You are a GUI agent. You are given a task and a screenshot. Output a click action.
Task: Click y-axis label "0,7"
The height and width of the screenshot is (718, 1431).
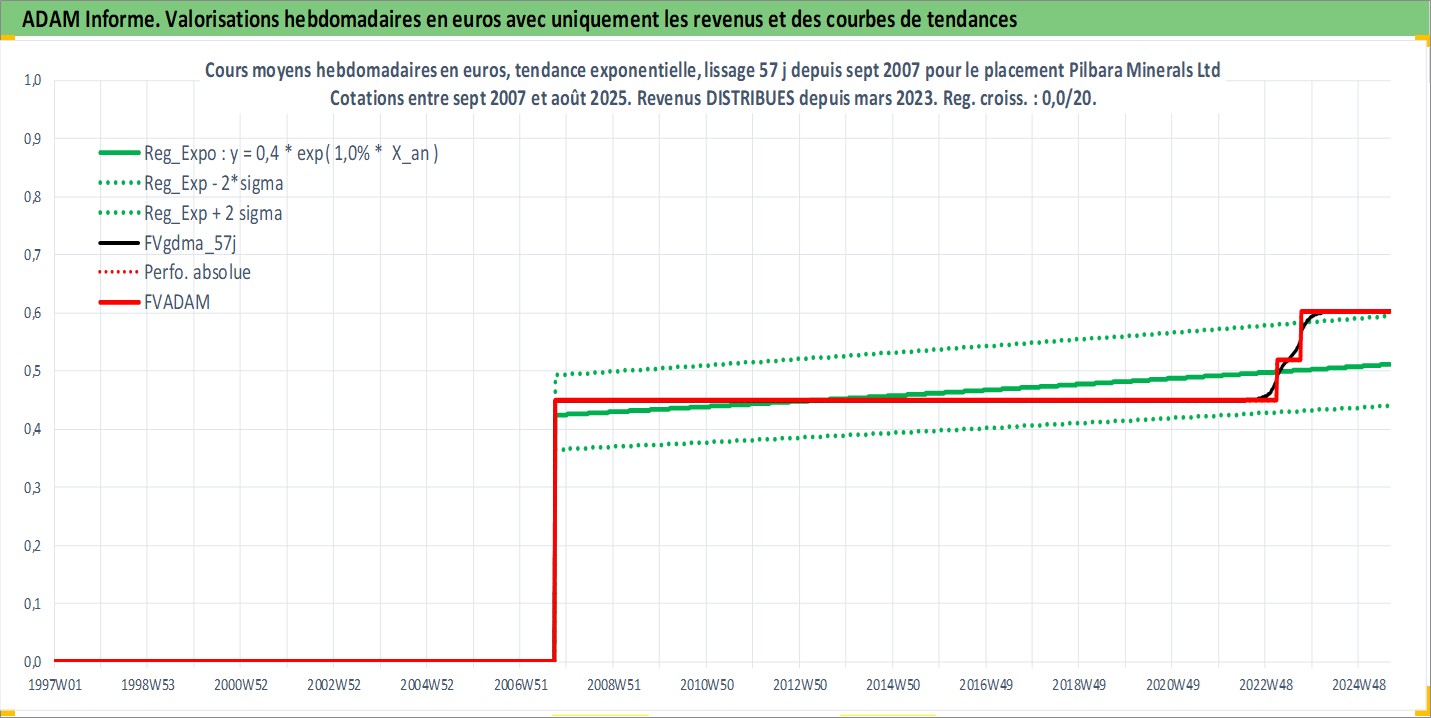click(33, 254)
